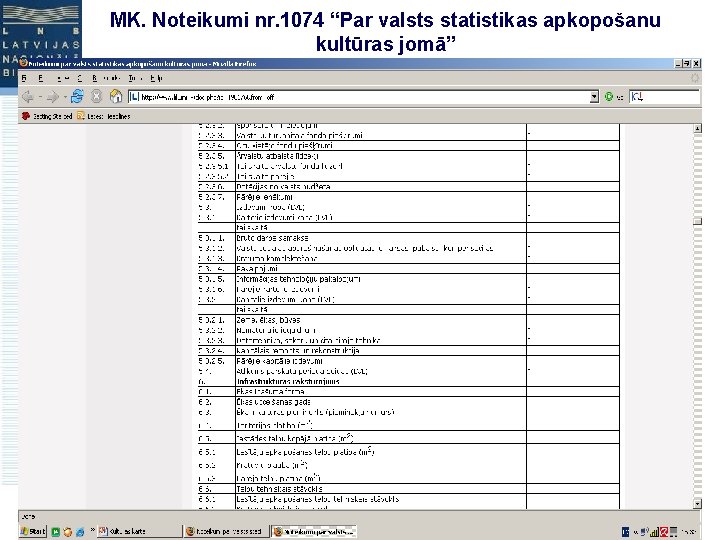720x540 pixels.
Task: Expand the quick launch overflow chevron
Action: (x=92, y=530)
